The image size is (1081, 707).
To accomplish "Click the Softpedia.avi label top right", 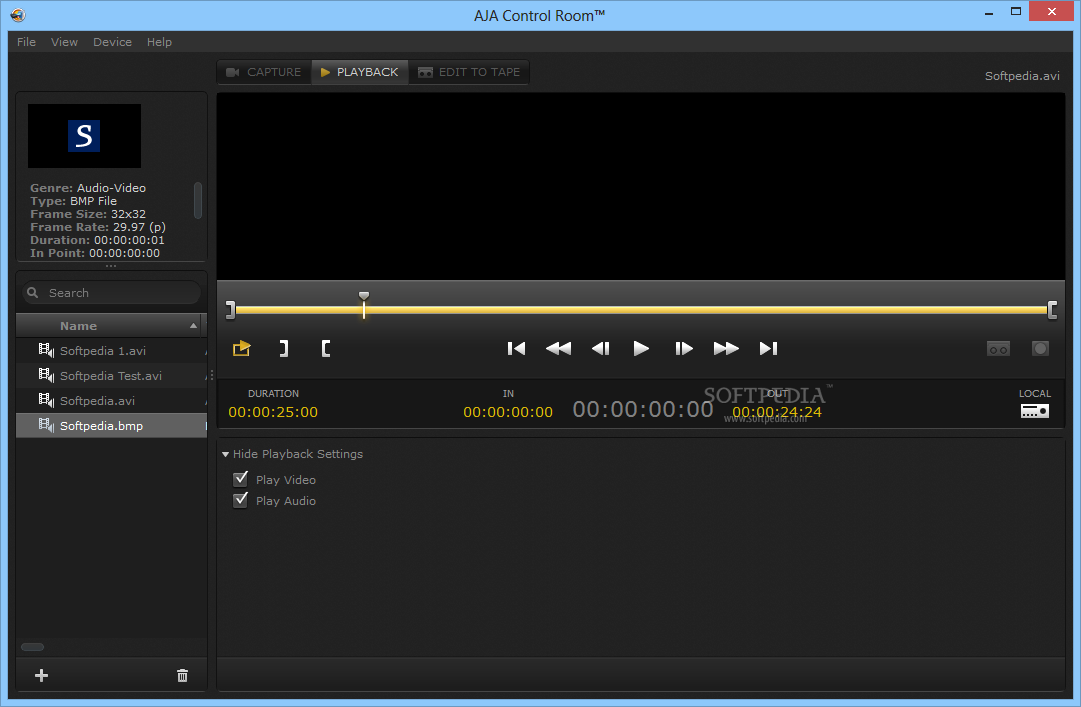I will (1022, 76).
